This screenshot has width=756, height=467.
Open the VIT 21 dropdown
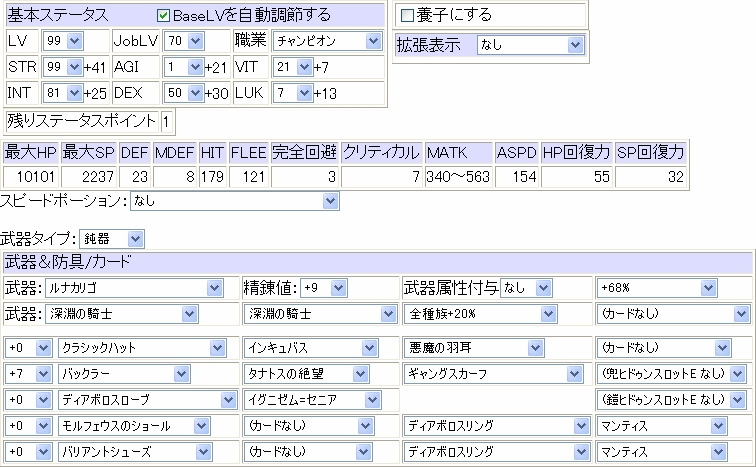coord(293,67)
